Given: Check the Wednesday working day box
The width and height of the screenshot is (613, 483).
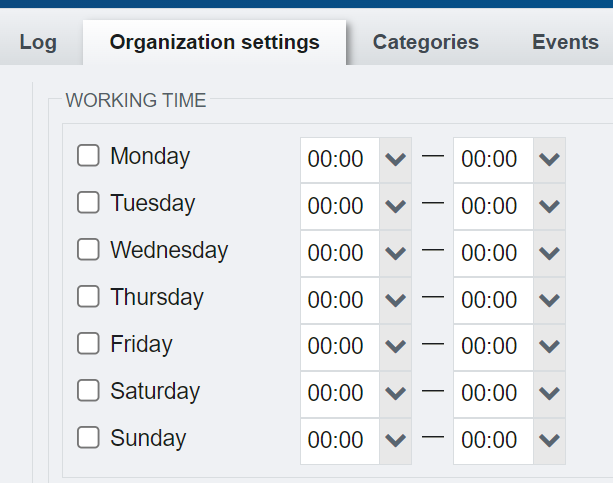Looking at the screenshot, I should [89, 250].
